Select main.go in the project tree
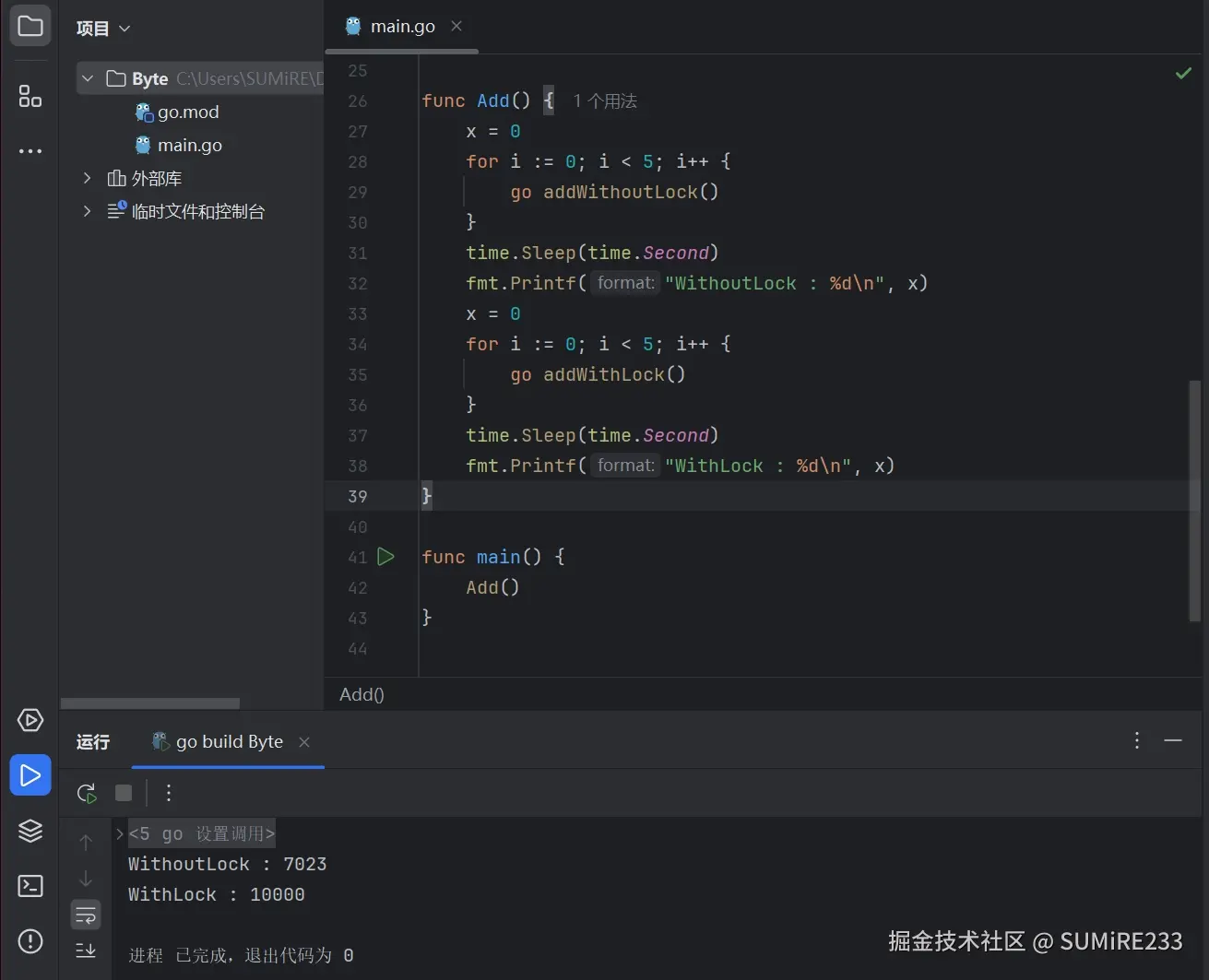 click(190, 145)
